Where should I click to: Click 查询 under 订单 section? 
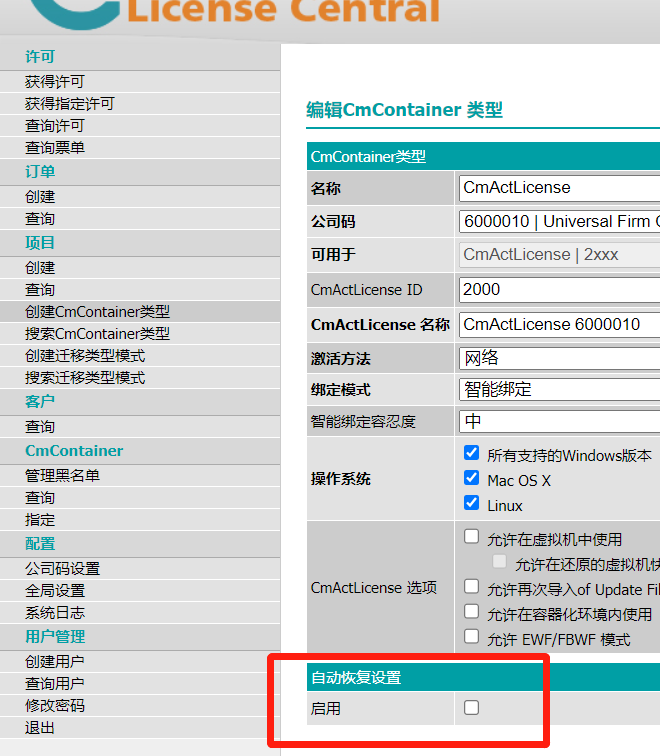(40, 218)
